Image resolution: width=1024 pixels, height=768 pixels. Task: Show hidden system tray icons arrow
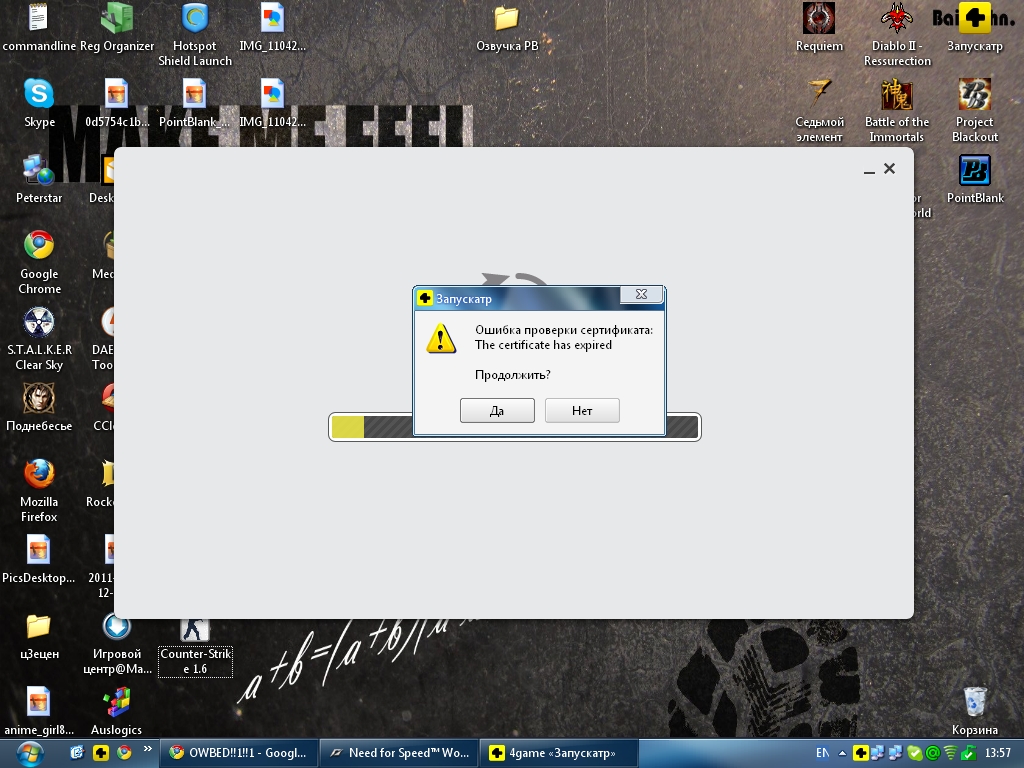click(x=844, y=753)
